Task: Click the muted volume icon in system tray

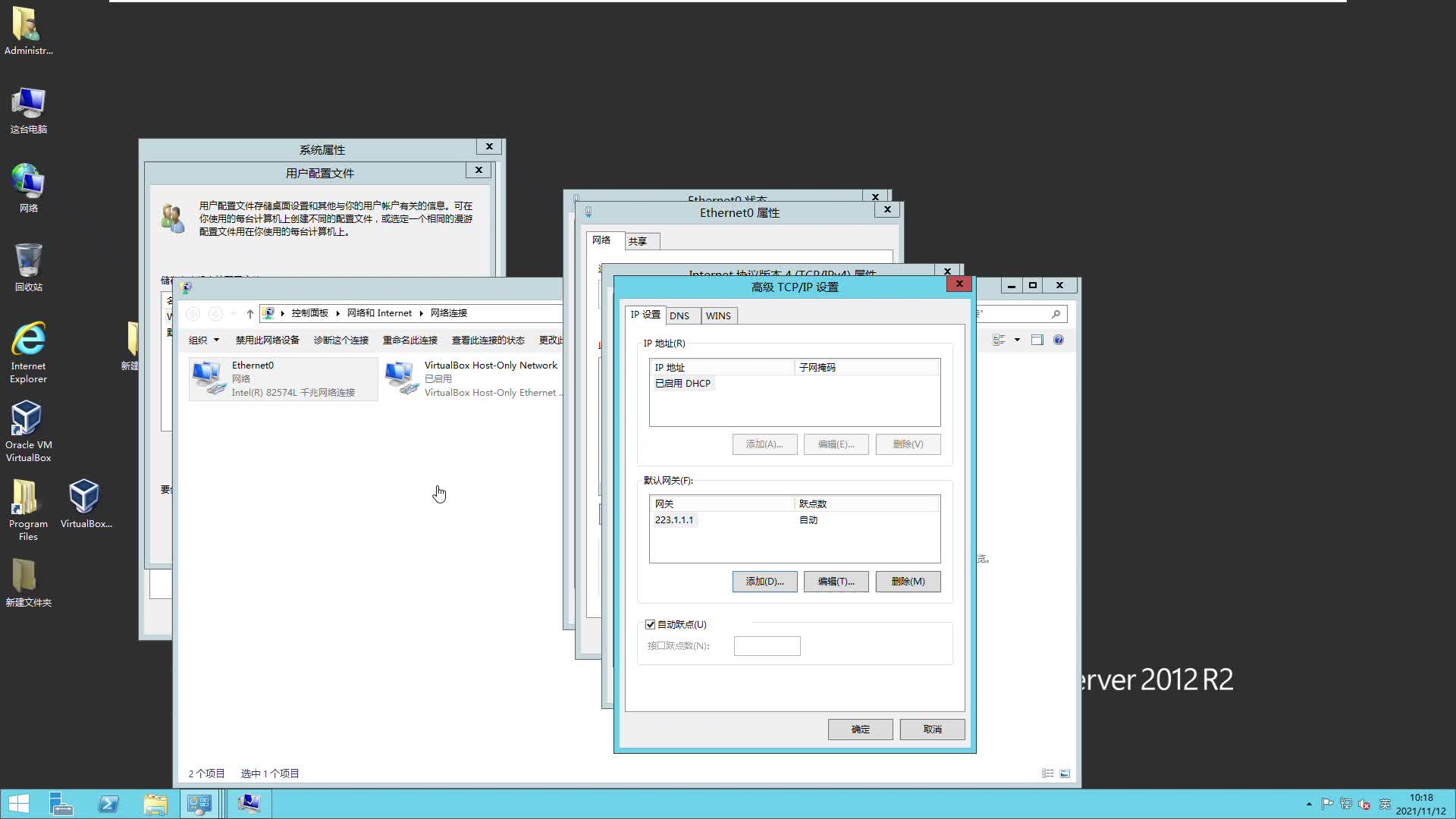Action: pyautogui.click(x=1365, y=804)
